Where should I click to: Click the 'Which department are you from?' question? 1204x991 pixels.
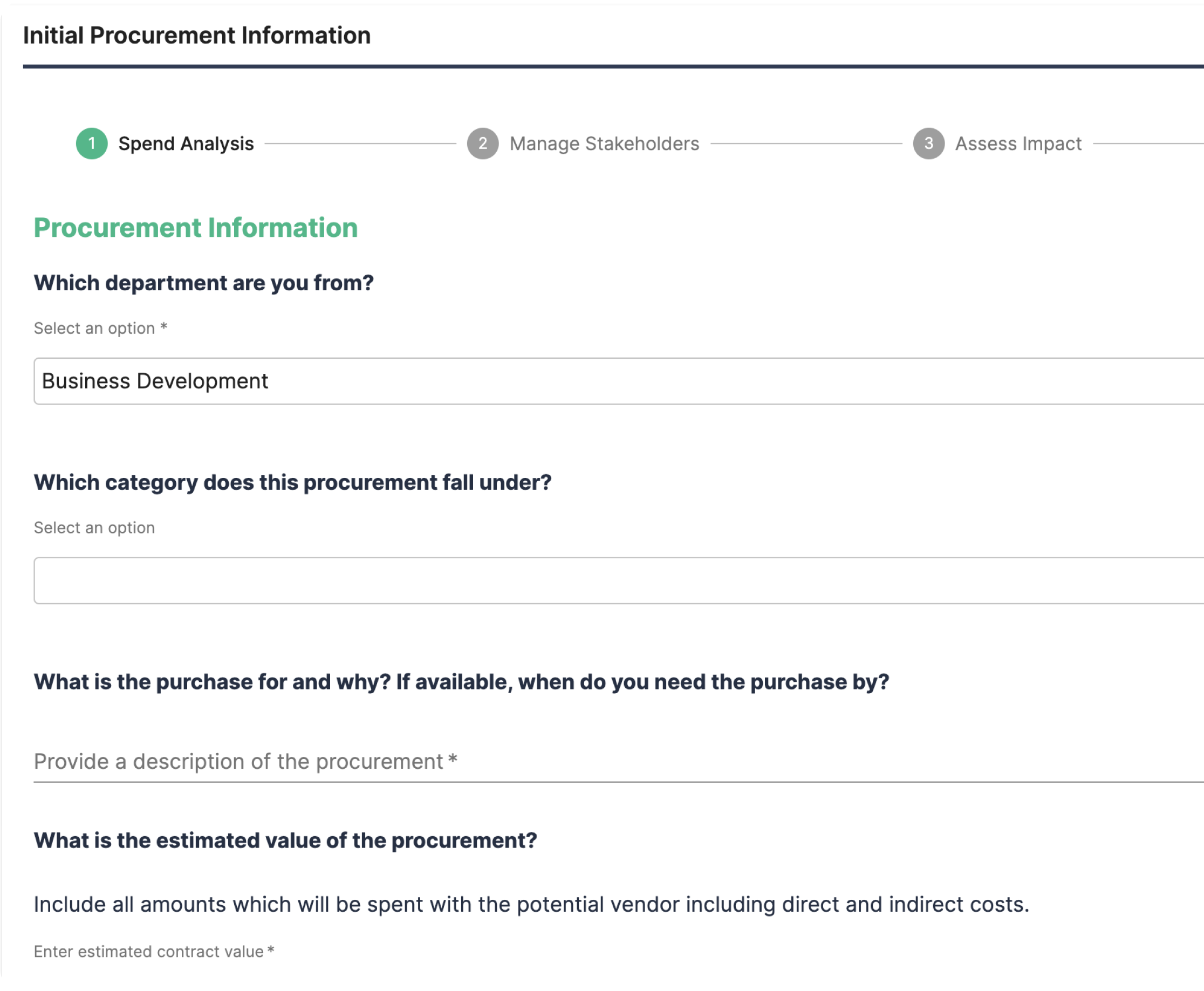click(204, 283)
